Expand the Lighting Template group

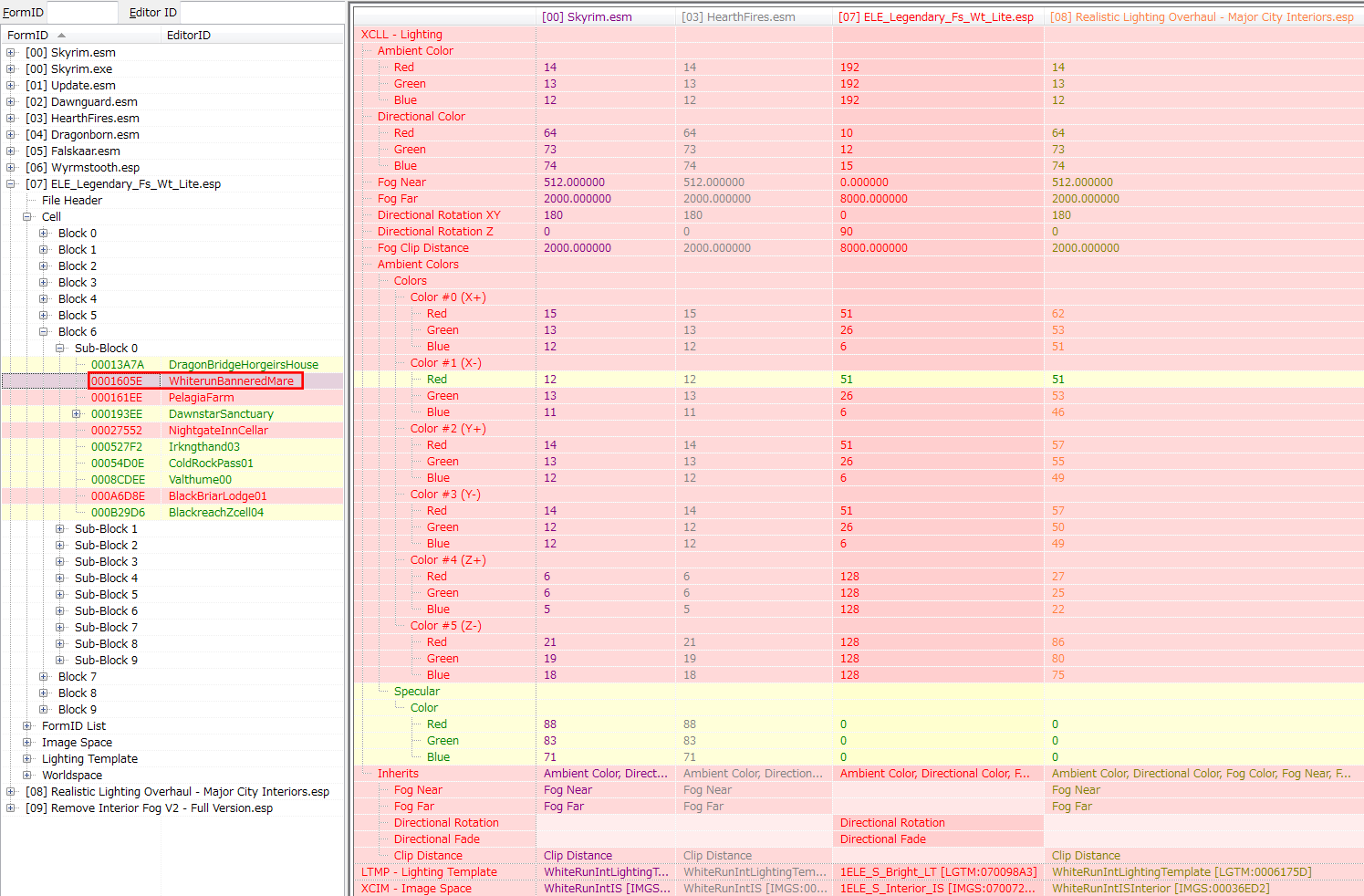tap(27, 759)
